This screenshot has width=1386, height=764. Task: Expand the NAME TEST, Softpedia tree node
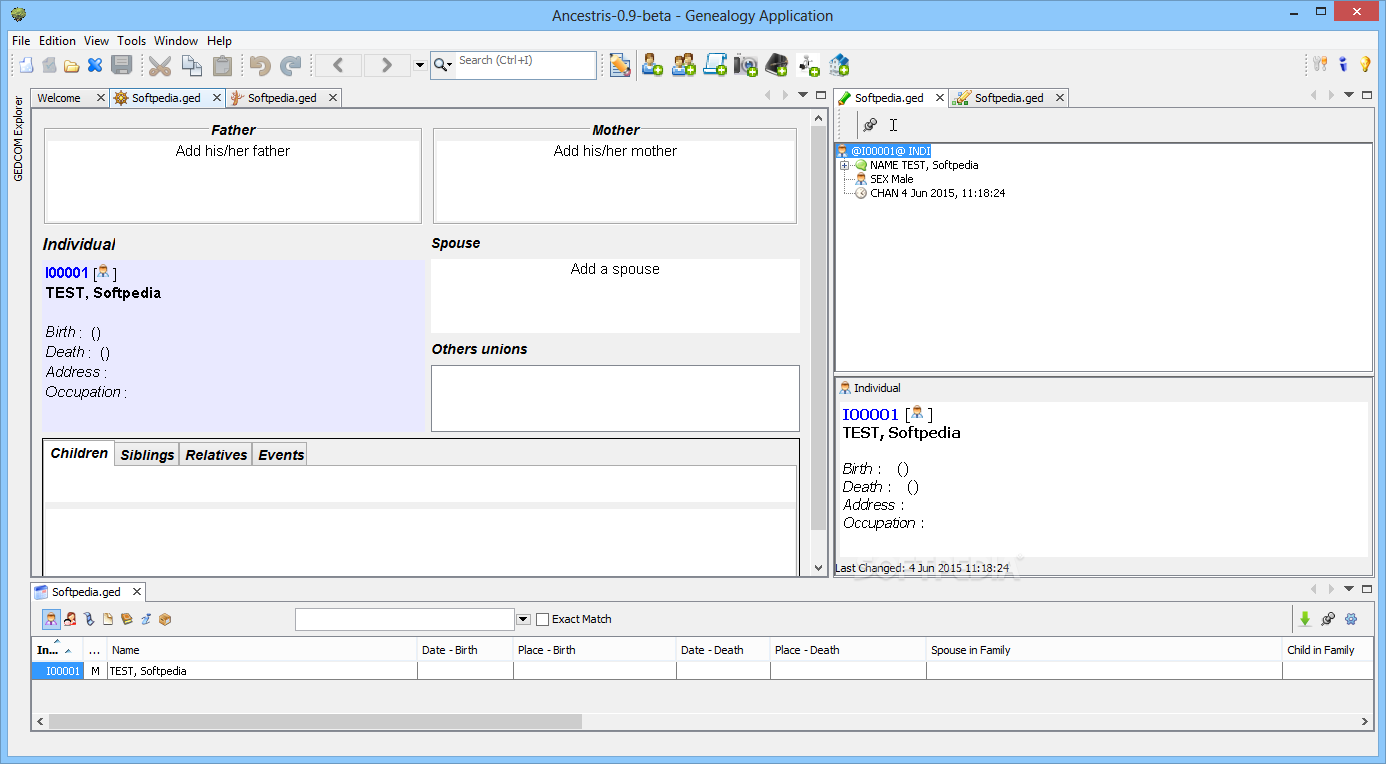(845, 165)
